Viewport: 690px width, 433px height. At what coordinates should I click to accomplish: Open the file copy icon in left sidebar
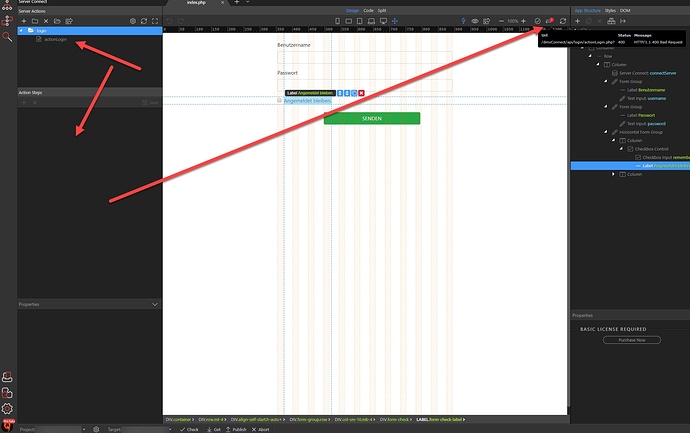7,393
